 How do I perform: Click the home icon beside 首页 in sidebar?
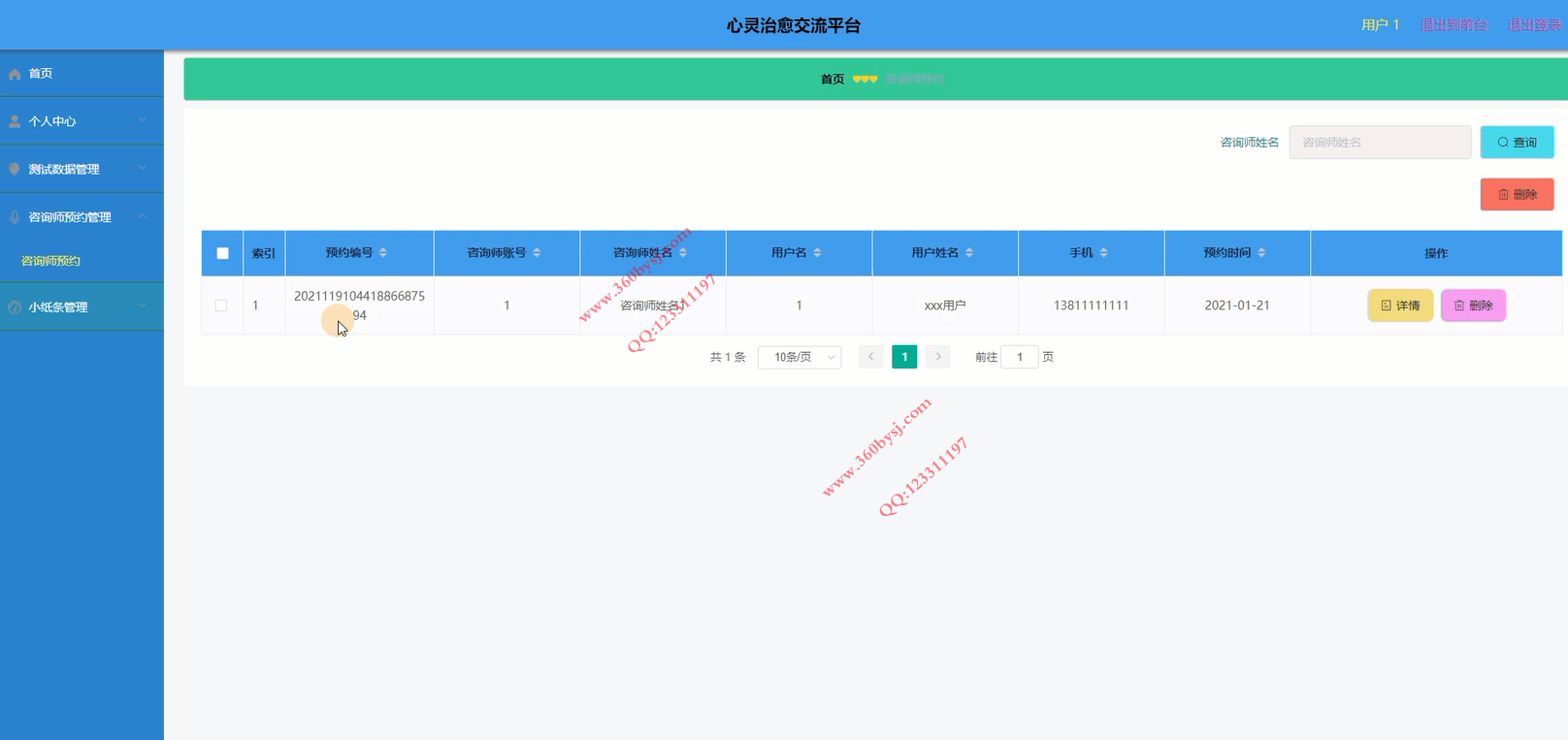pos(15,74)
